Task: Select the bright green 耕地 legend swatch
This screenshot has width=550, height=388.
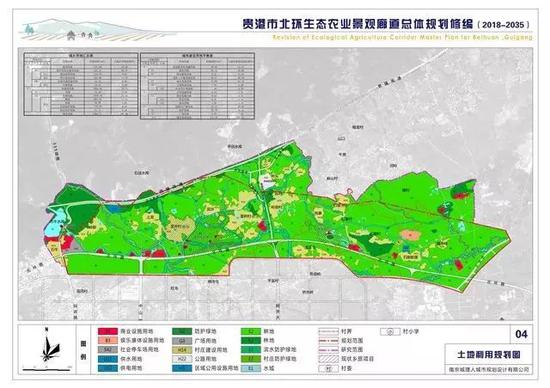Action: 251,332
